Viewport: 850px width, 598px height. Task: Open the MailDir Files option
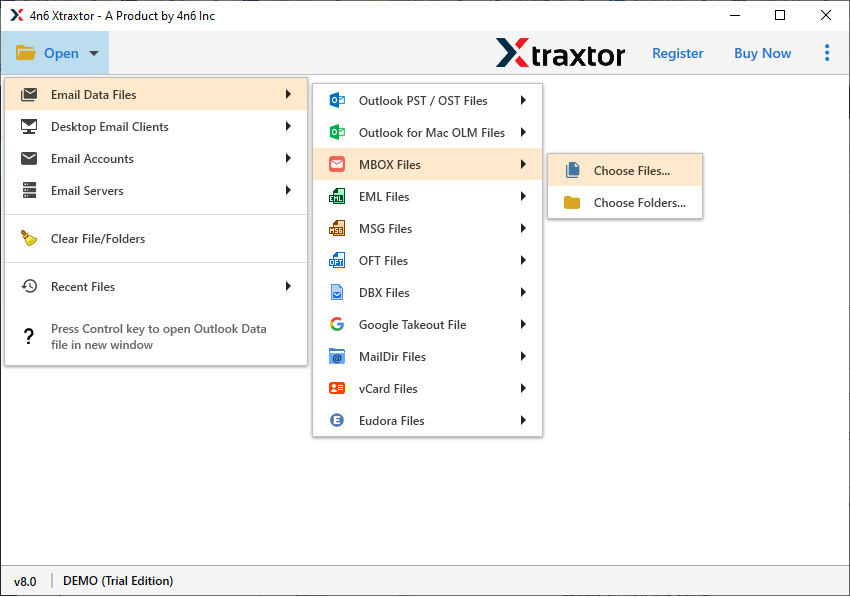click(400, 356)
